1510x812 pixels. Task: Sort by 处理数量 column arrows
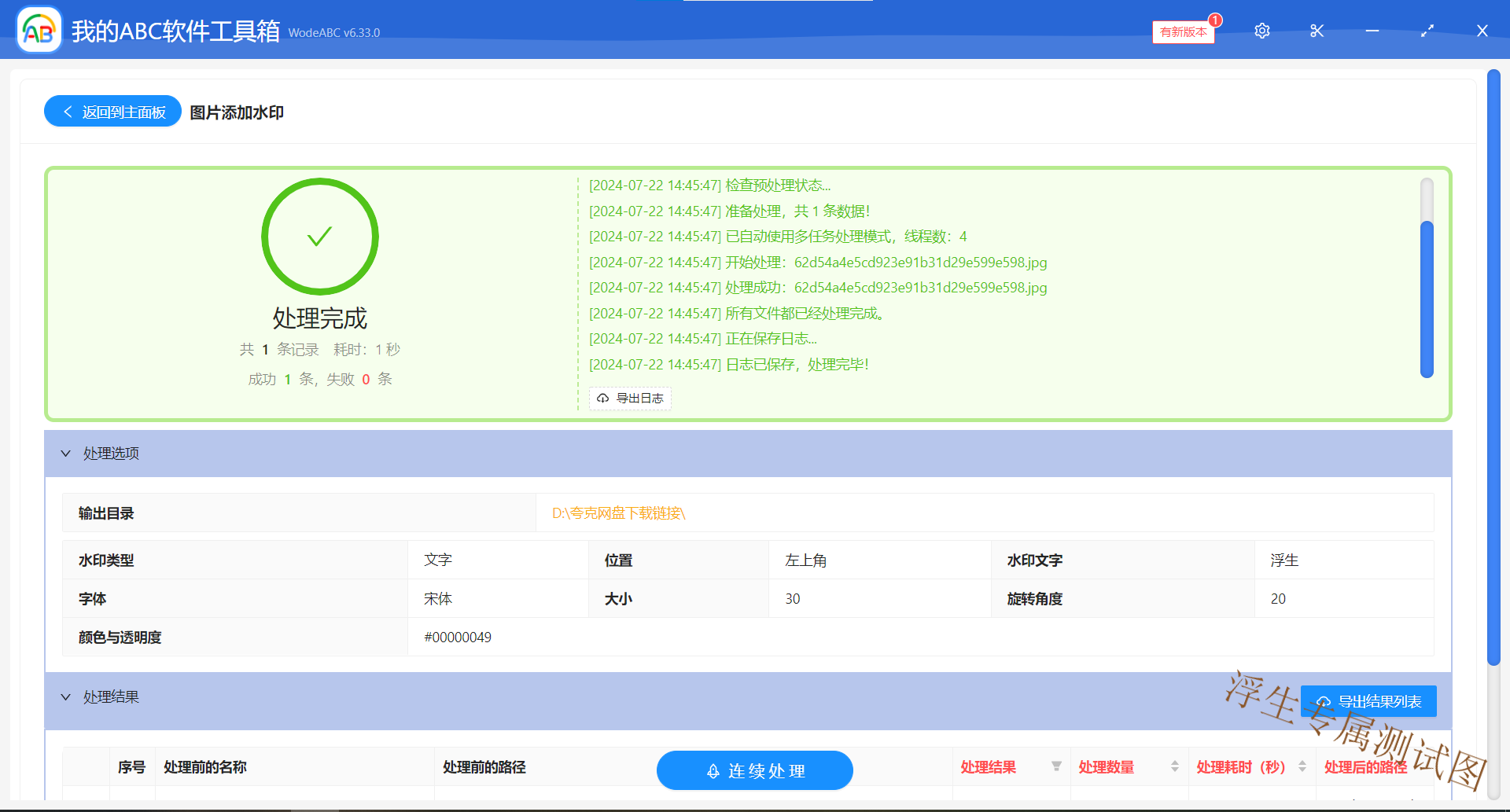point(1174,766)
